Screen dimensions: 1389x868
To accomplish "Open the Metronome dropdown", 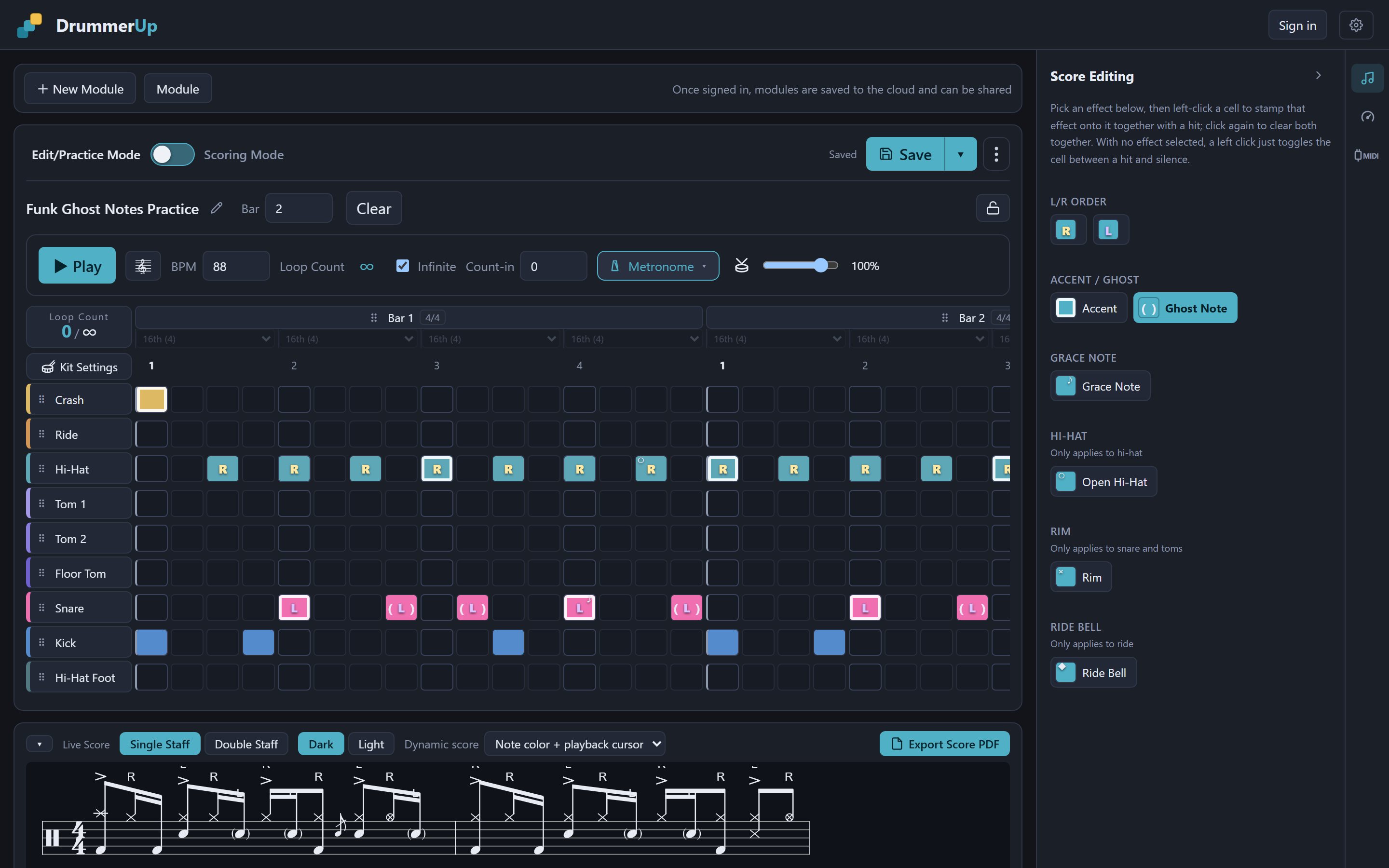I will pyautogui.click(x=658, y=266).
